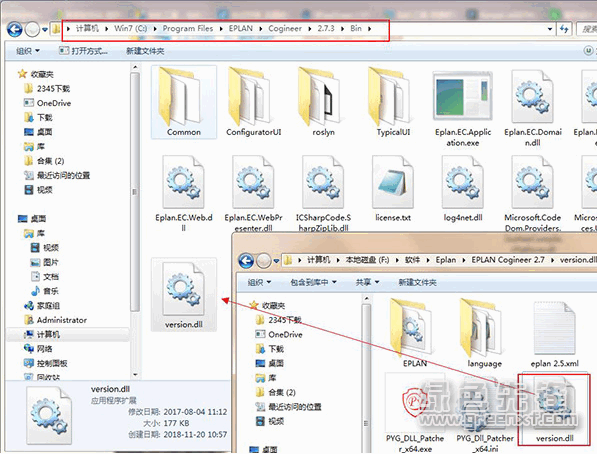Select Eplan.EC.WebPresenter.dll file
The image size is (597, 454).
click(254, 193)
